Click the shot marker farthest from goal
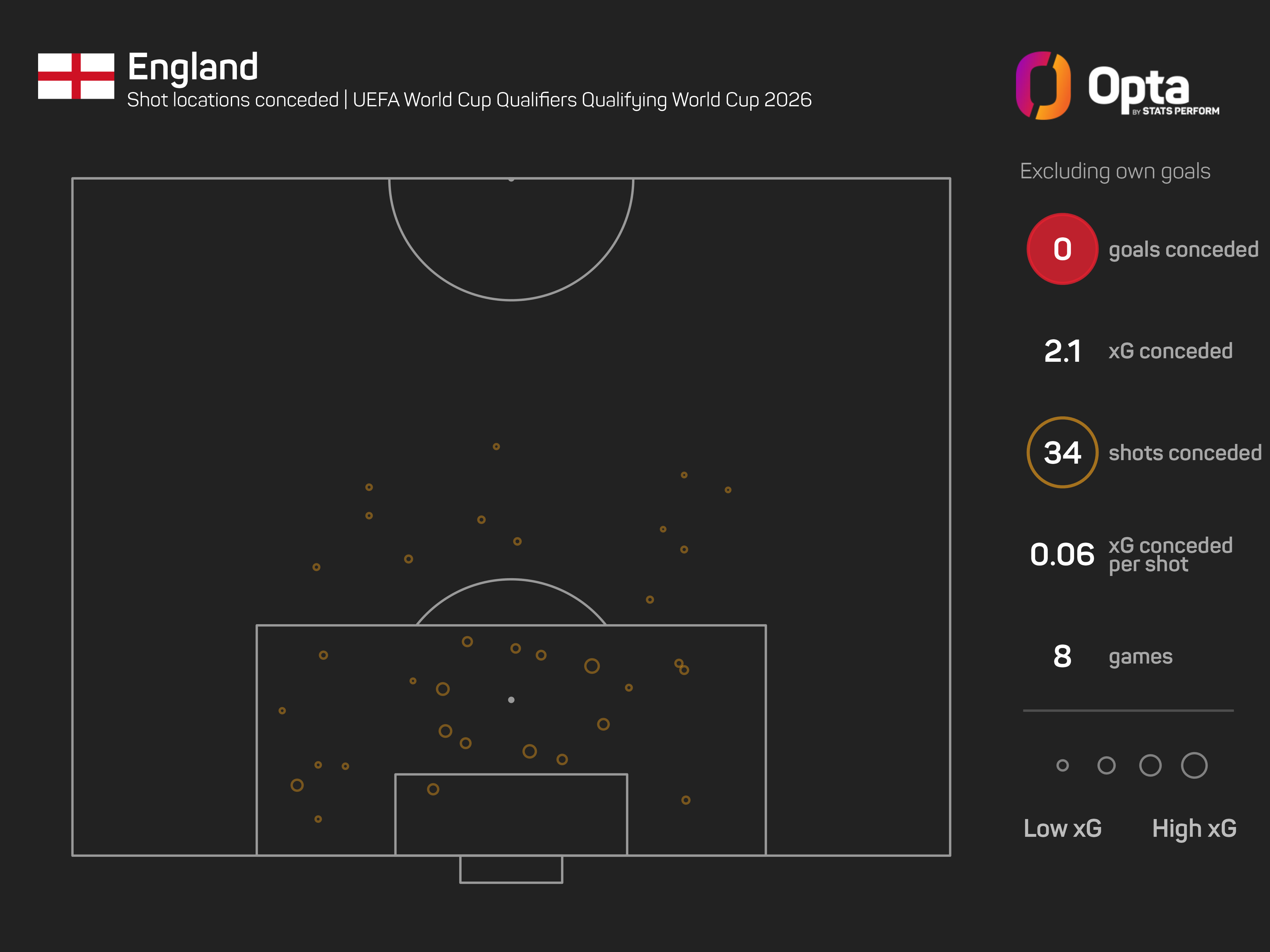 click(496, 446)
